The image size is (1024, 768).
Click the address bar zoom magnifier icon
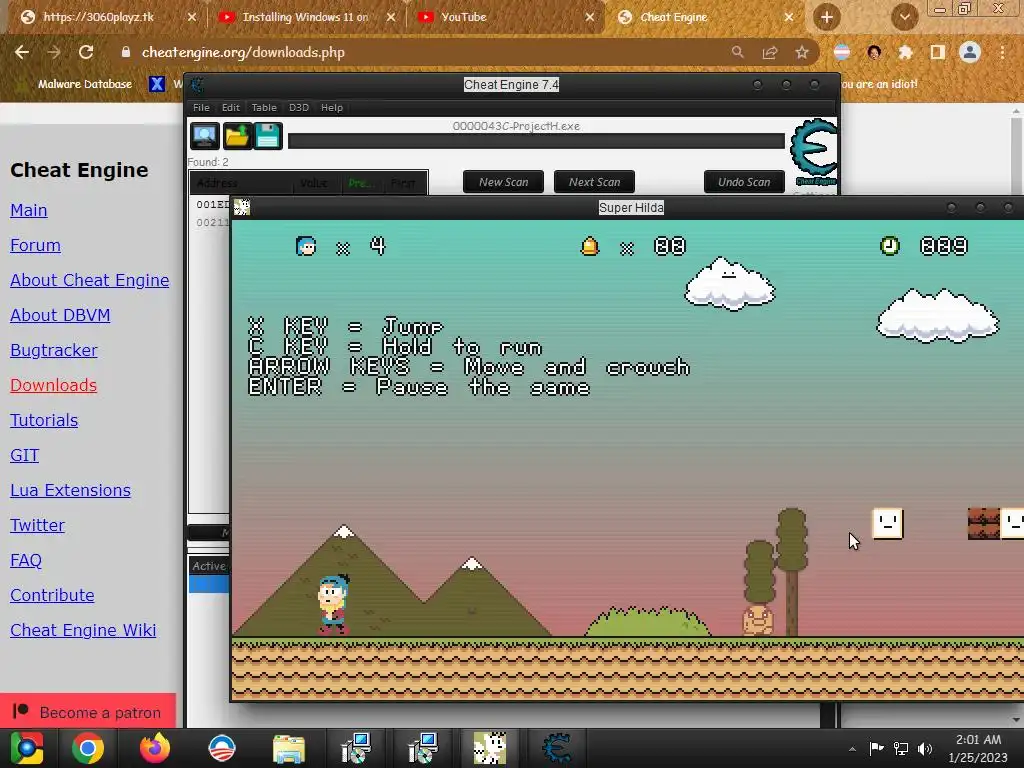(x=737, y=52)
